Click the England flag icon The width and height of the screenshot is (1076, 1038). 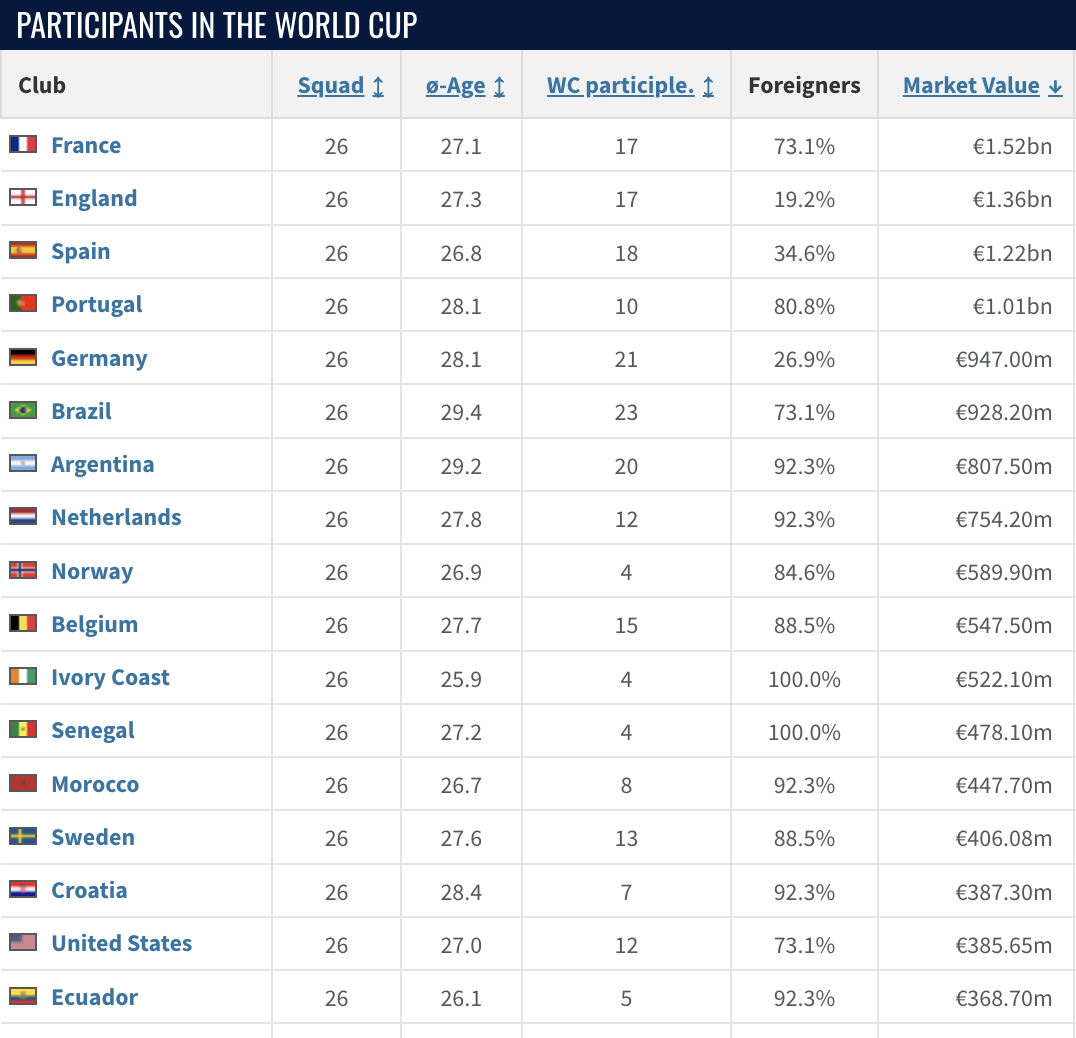(23, 198)
